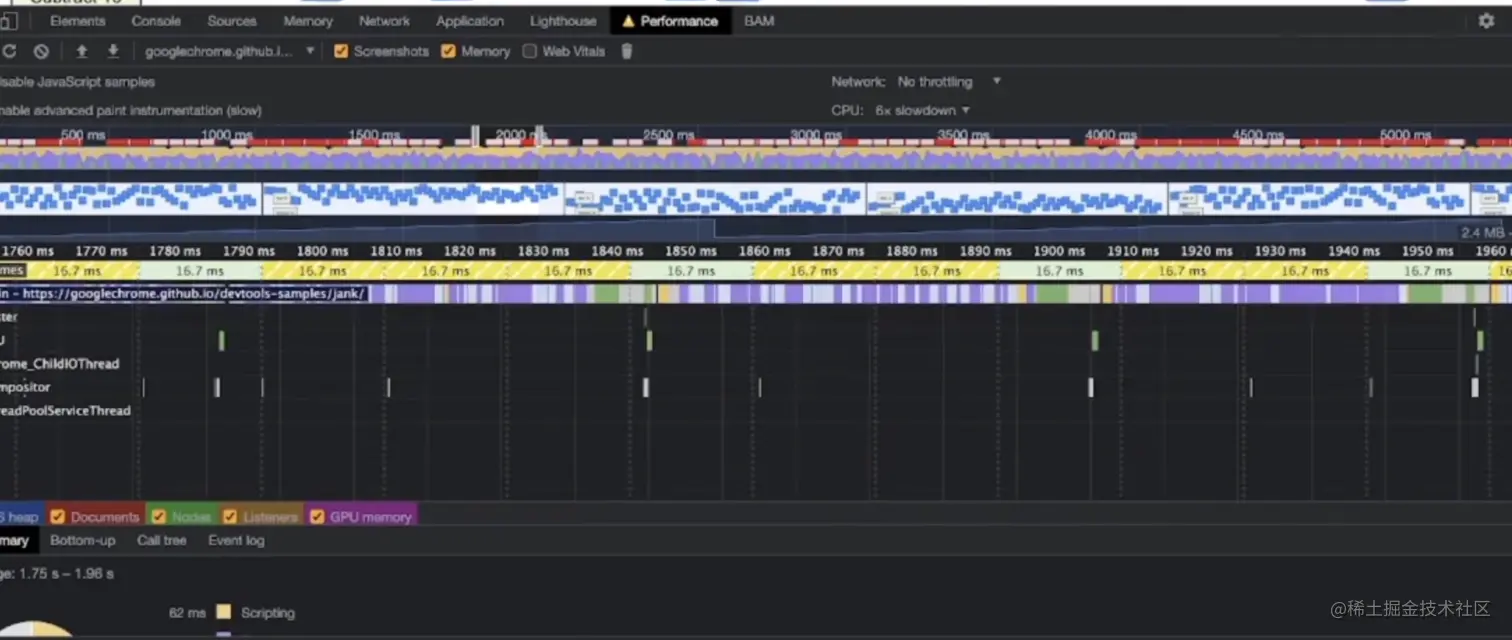Switch to the Bottom-up tab
This screenshot has height=640, width=1512.
point(83,540)
